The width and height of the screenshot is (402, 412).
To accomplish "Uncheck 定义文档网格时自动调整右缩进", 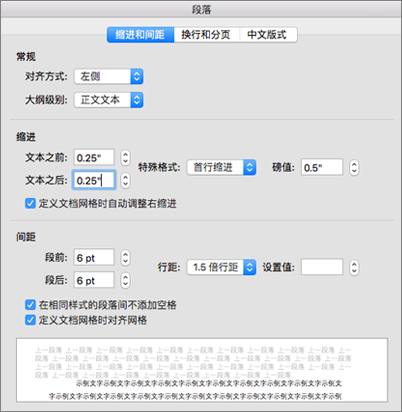I will point(30,203).
